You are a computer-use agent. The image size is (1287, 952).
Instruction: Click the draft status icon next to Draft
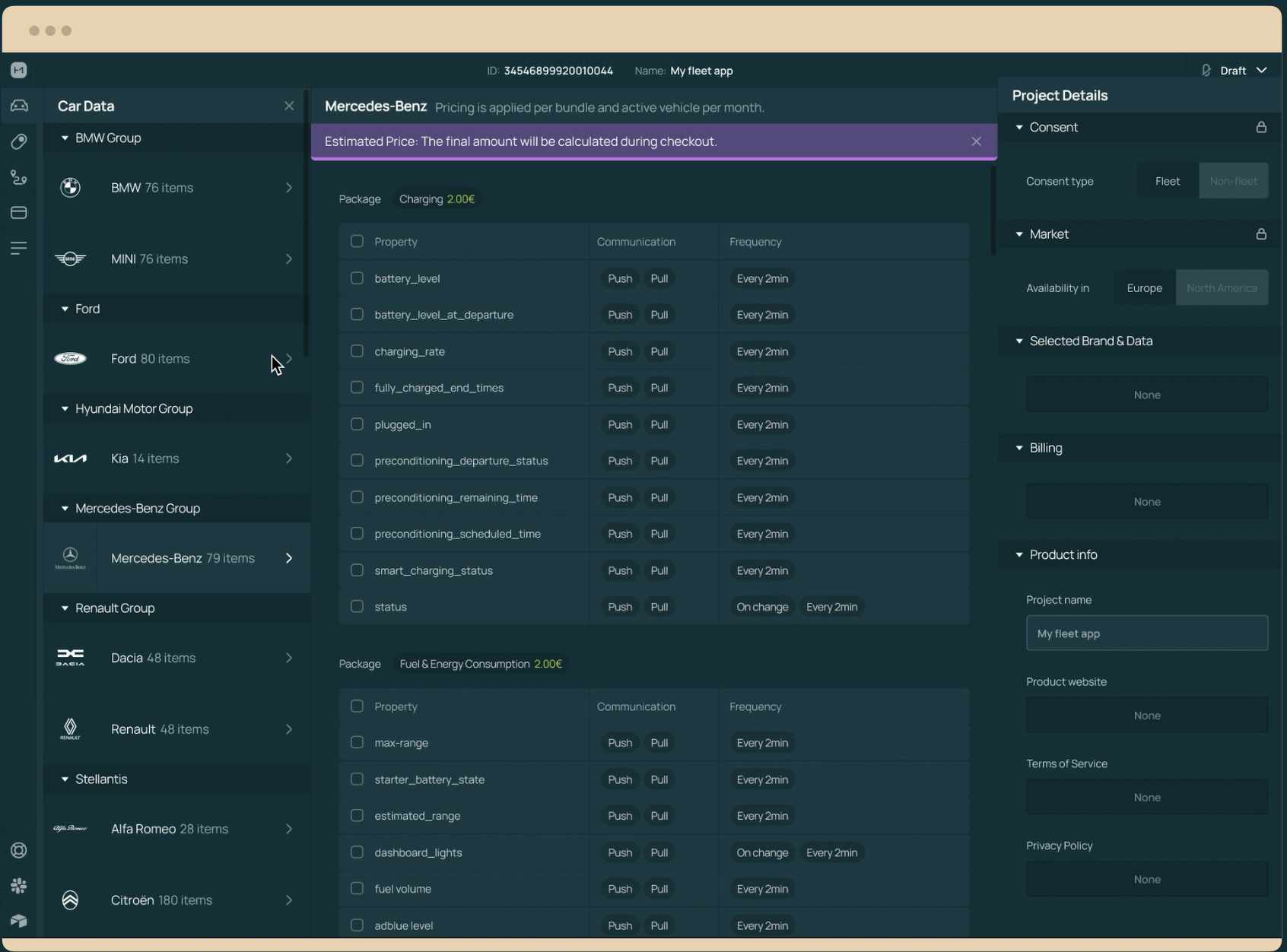point(1206,70)
